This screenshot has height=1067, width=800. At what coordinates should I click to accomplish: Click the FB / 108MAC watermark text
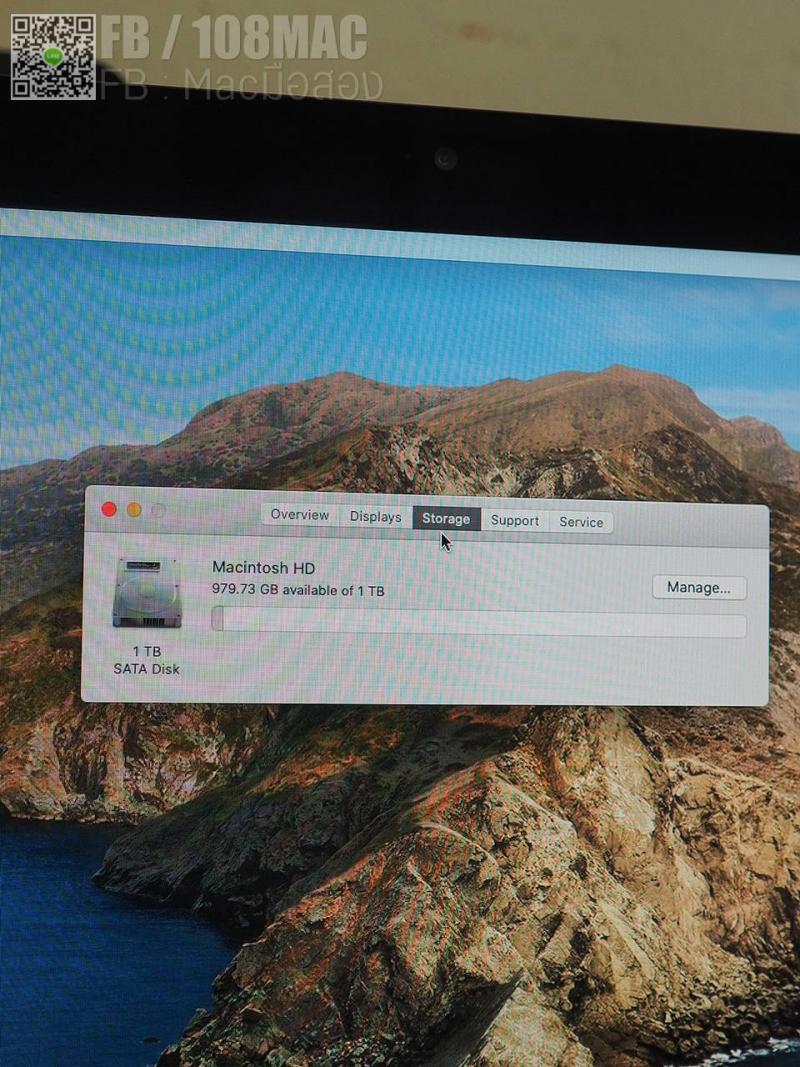coord(235,40)
